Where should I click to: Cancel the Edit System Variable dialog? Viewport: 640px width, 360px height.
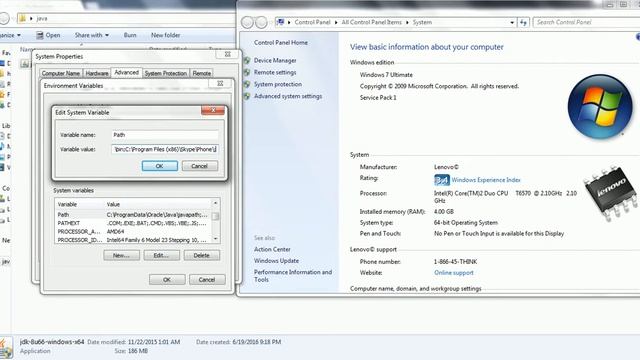click(200, 166)
